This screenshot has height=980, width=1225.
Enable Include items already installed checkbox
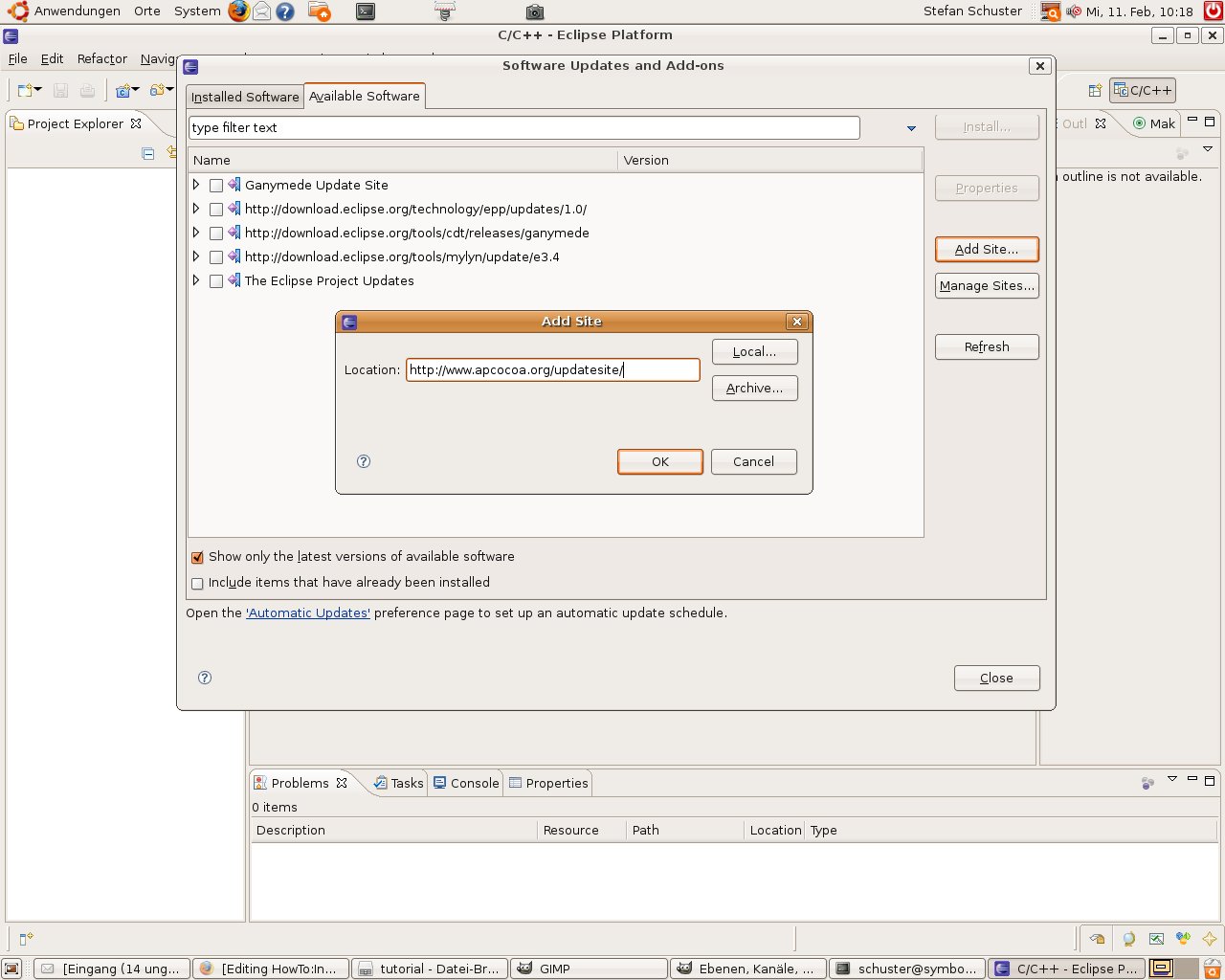(197, 583)
